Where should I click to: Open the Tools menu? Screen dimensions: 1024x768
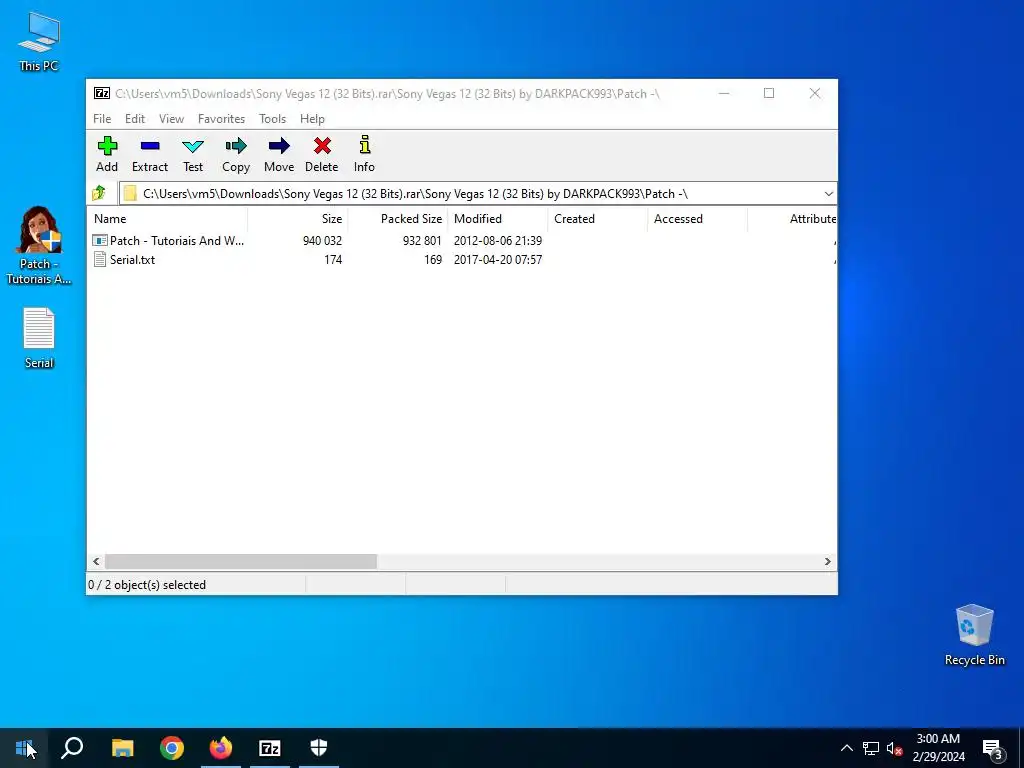point(272,119)
